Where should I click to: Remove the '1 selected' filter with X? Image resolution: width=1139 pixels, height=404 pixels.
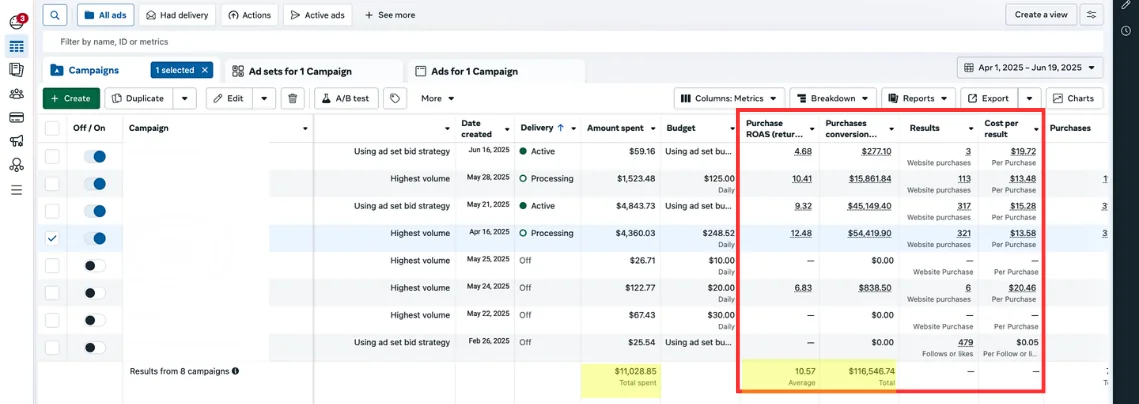coord(205,70)
